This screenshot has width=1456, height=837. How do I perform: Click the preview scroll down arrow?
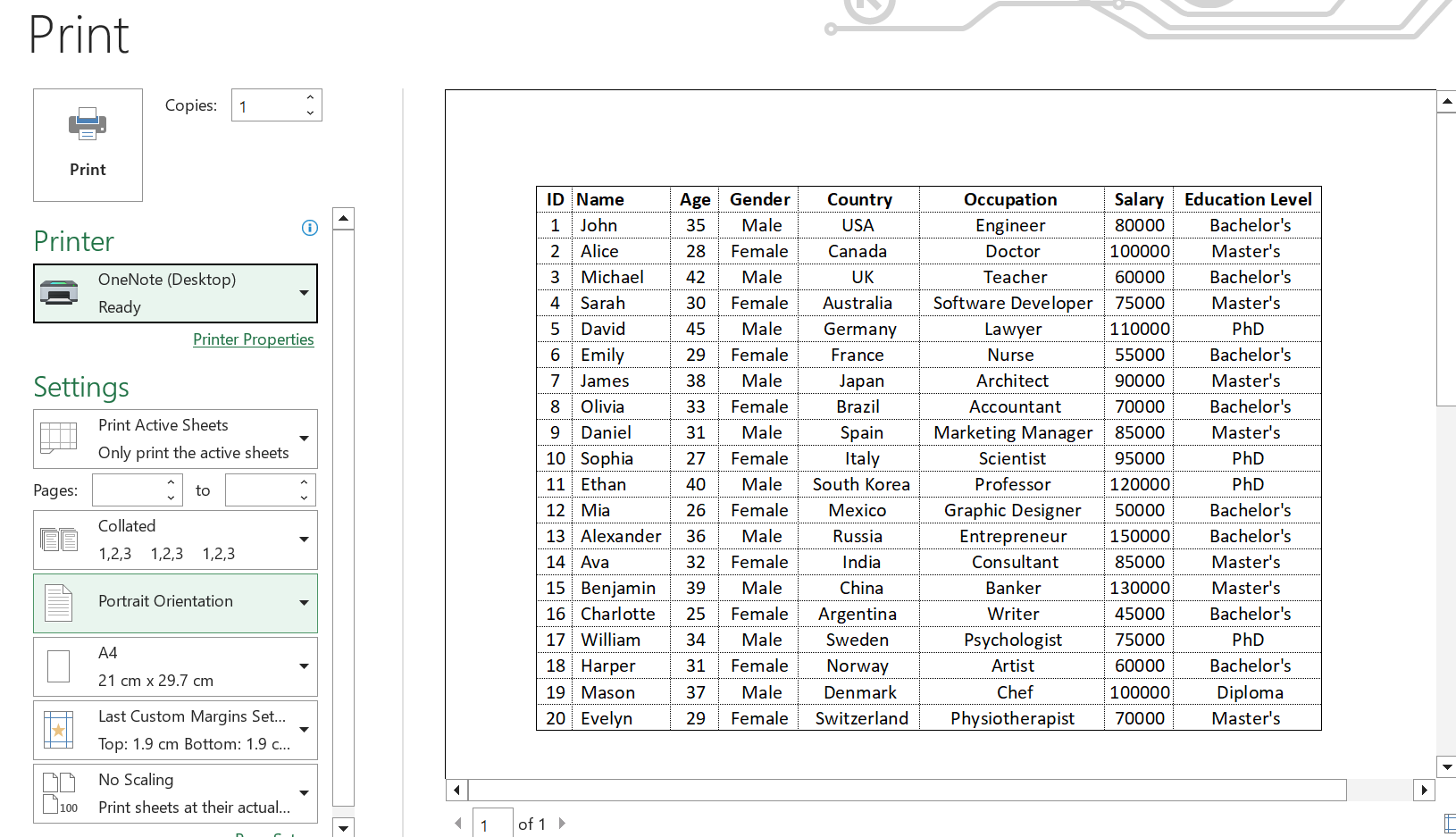pyautogui.click(x=1447, y=766)
